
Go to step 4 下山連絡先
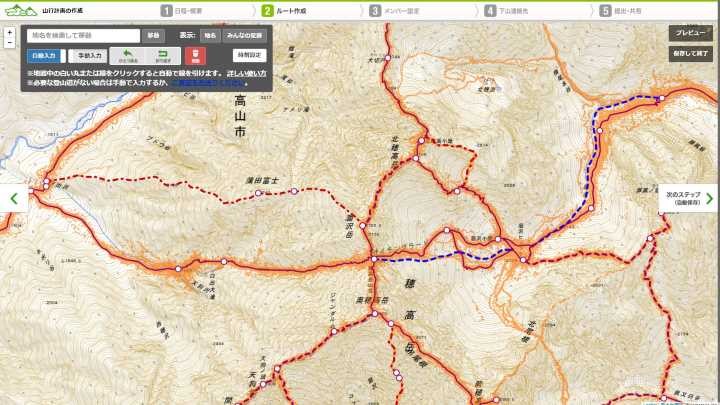507,11
